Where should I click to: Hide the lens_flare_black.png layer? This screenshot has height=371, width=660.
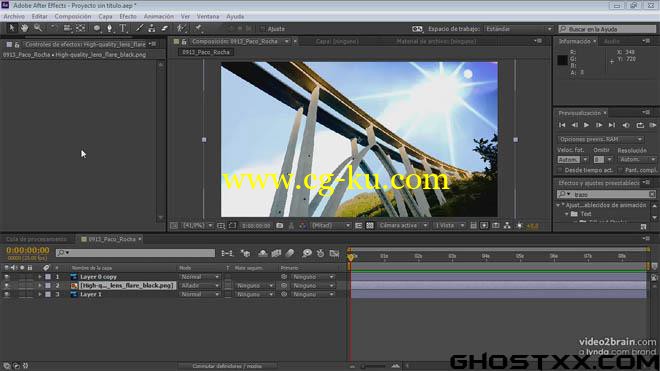point(6,286)
